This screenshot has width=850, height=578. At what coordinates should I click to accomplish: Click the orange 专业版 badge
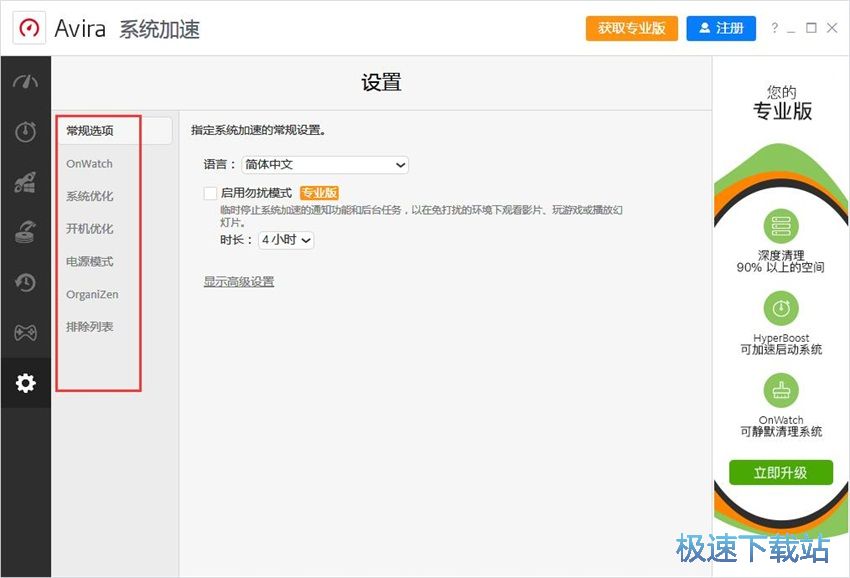[x=319, y=193]
